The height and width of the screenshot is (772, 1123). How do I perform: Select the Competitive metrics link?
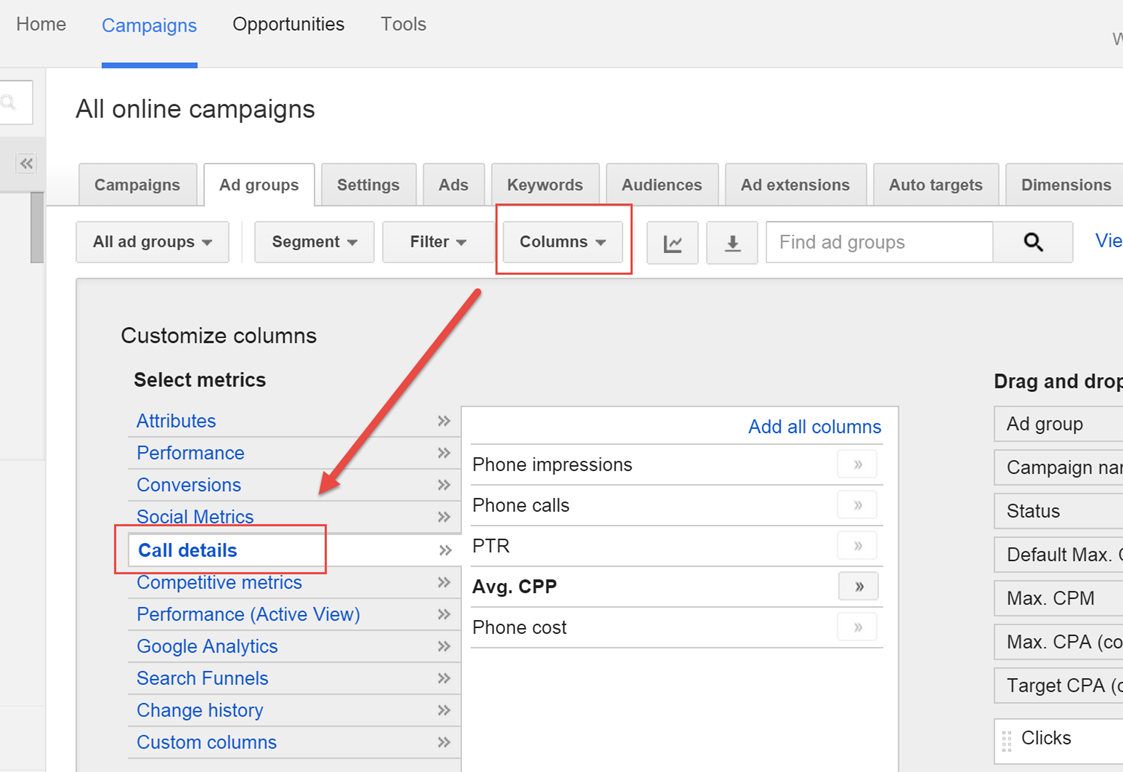pyautogui.click(x=219, y=582)
